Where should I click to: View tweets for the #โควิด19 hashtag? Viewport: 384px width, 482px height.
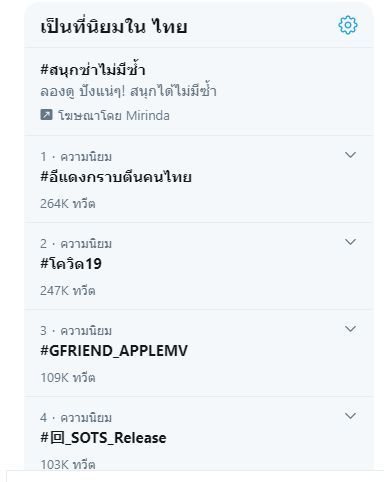click(x=71, y=264)
